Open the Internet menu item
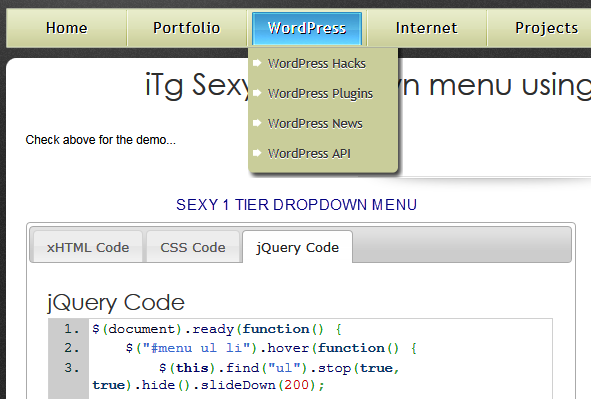 427,28
